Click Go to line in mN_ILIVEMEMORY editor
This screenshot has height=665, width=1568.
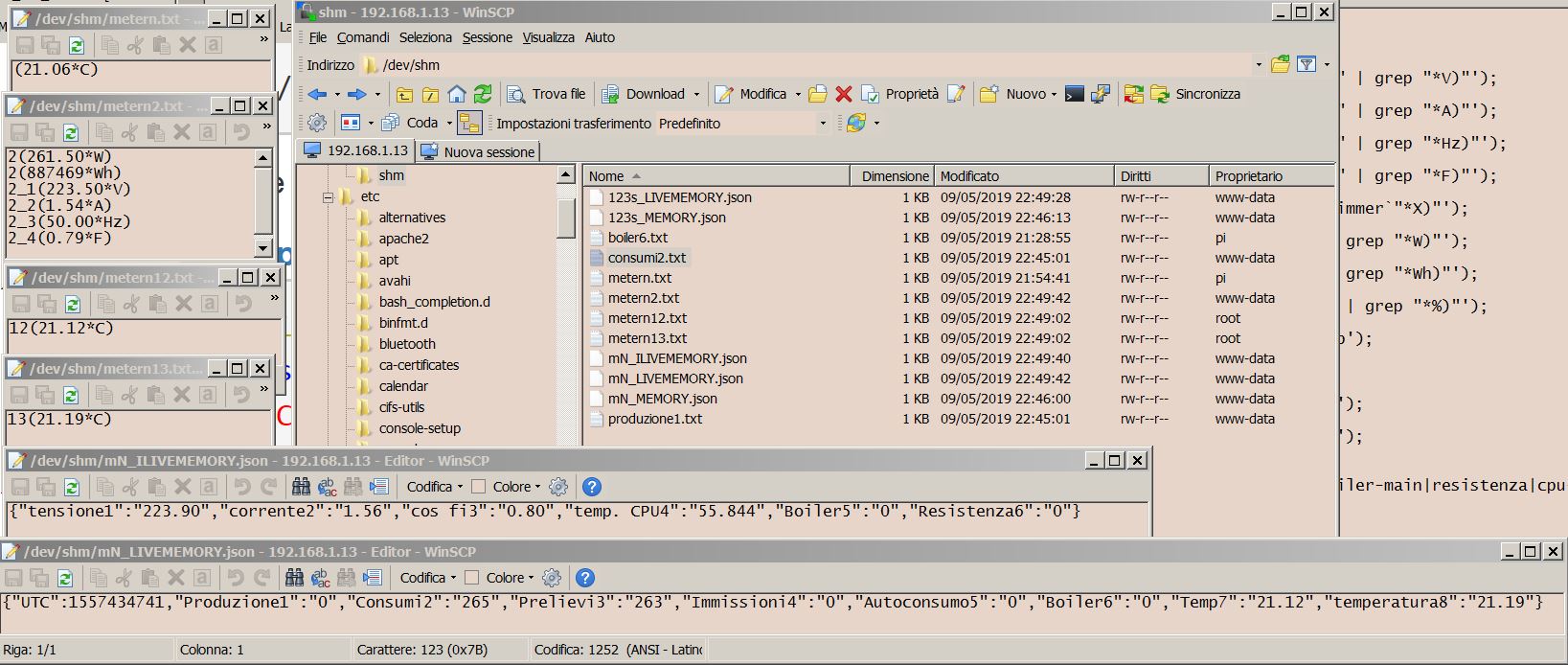(x=379, y=487)
